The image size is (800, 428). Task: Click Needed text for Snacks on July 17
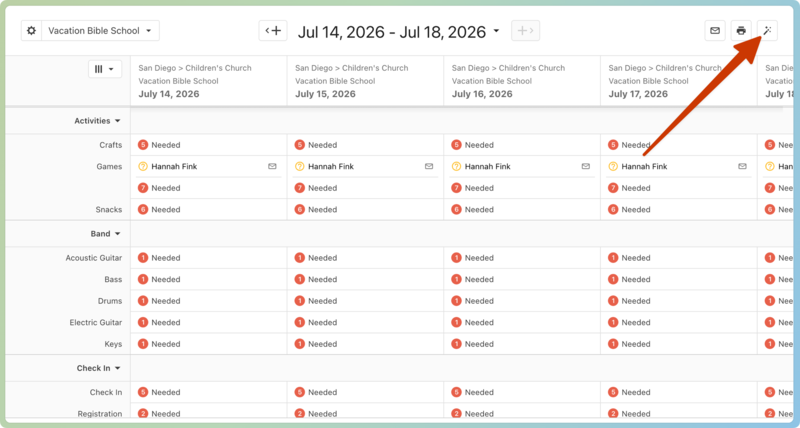click(636, 209)
